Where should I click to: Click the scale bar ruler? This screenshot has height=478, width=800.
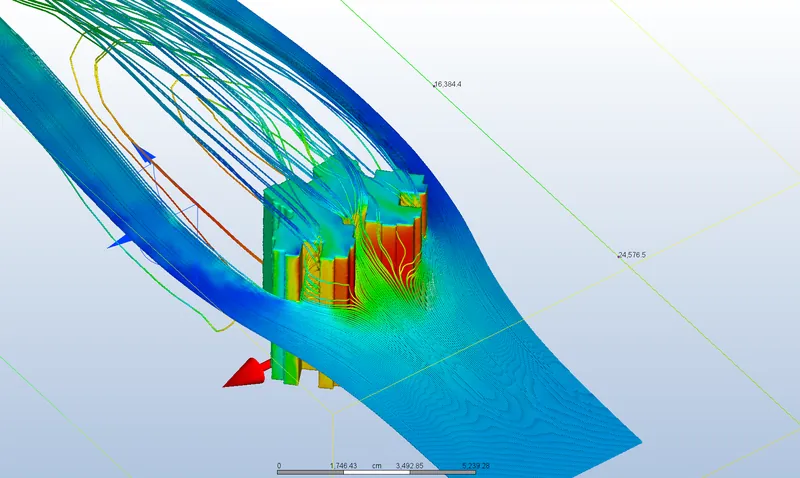(377, 472)
